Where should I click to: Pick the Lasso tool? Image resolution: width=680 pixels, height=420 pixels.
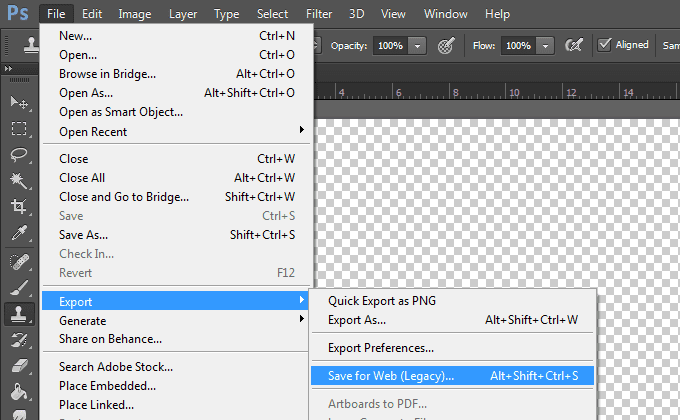[19, 155]
